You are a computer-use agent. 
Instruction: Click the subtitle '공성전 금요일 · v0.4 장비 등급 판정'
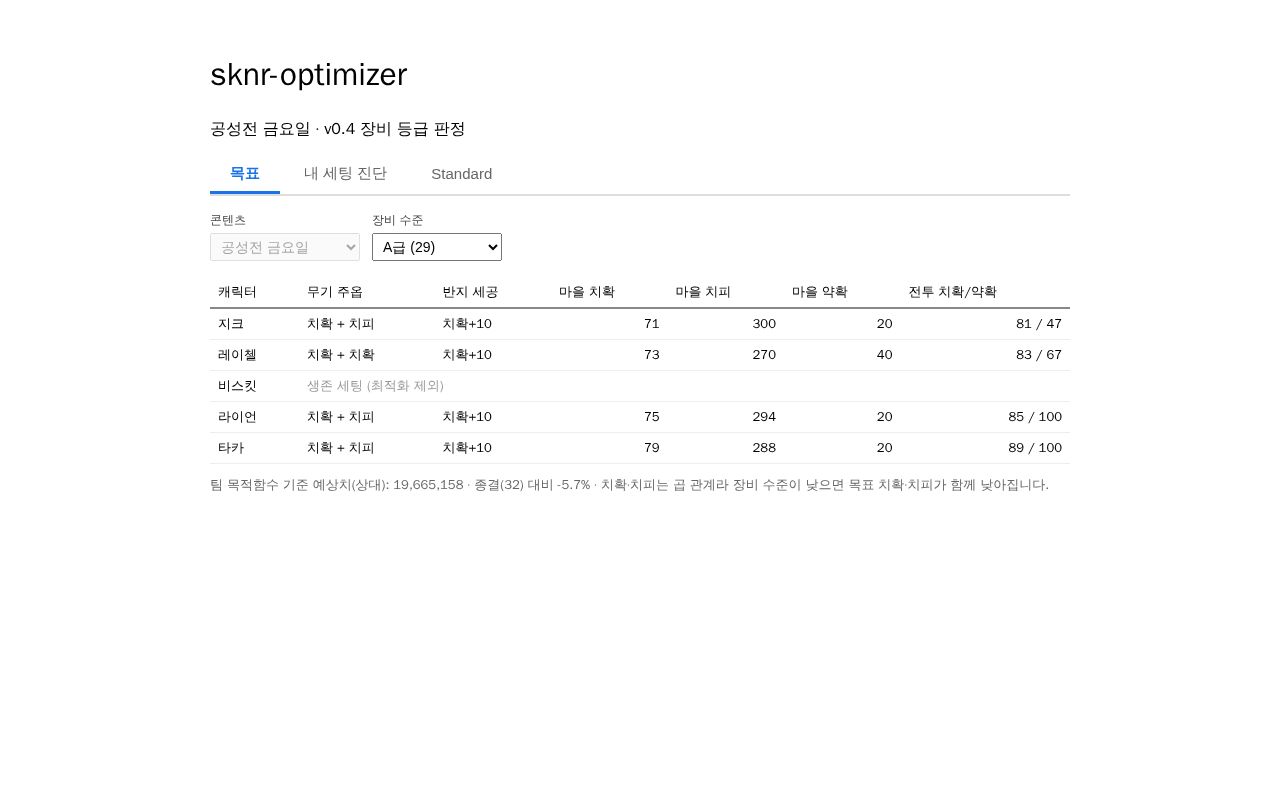[x=338, y=129]
